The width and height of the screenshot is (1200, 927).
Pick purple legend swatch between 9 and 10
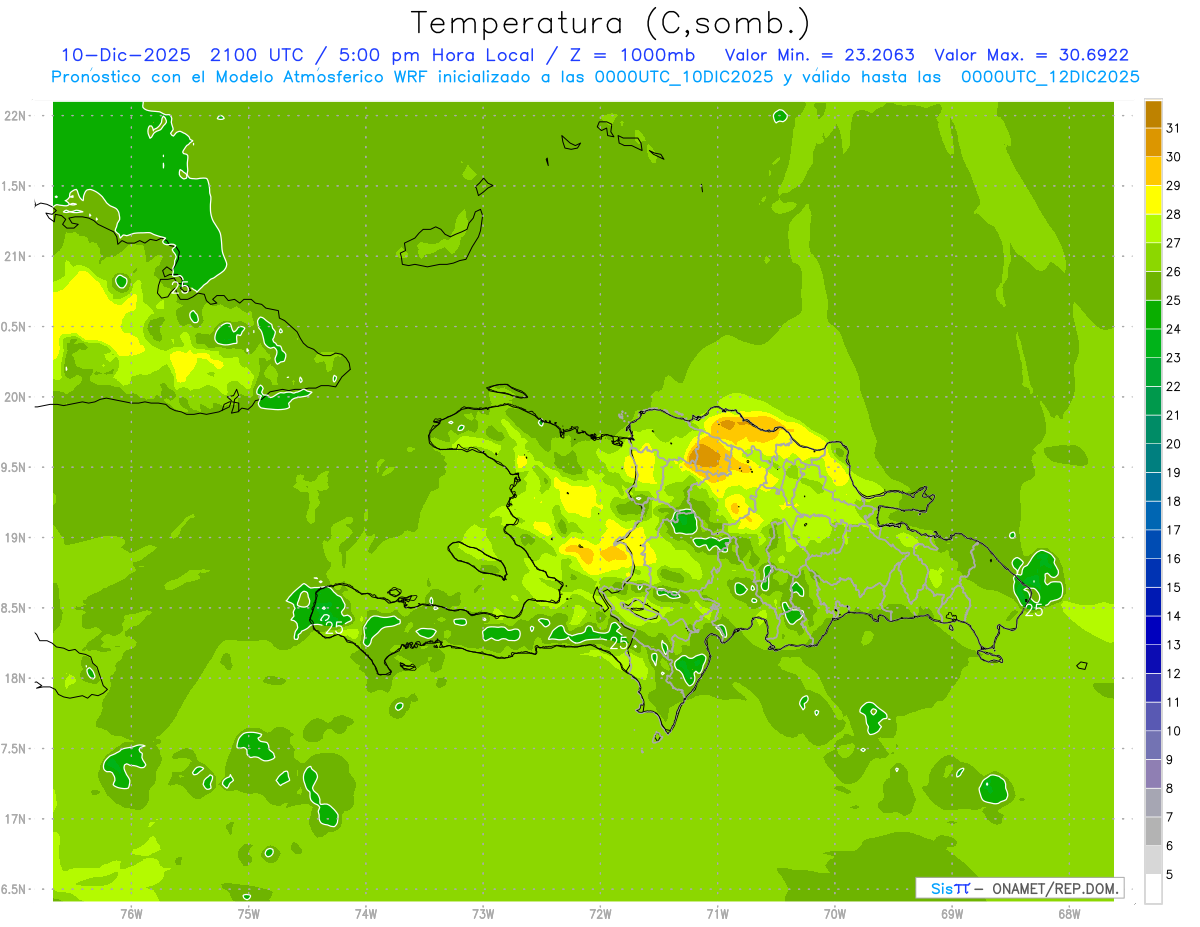click(1153, 746)
